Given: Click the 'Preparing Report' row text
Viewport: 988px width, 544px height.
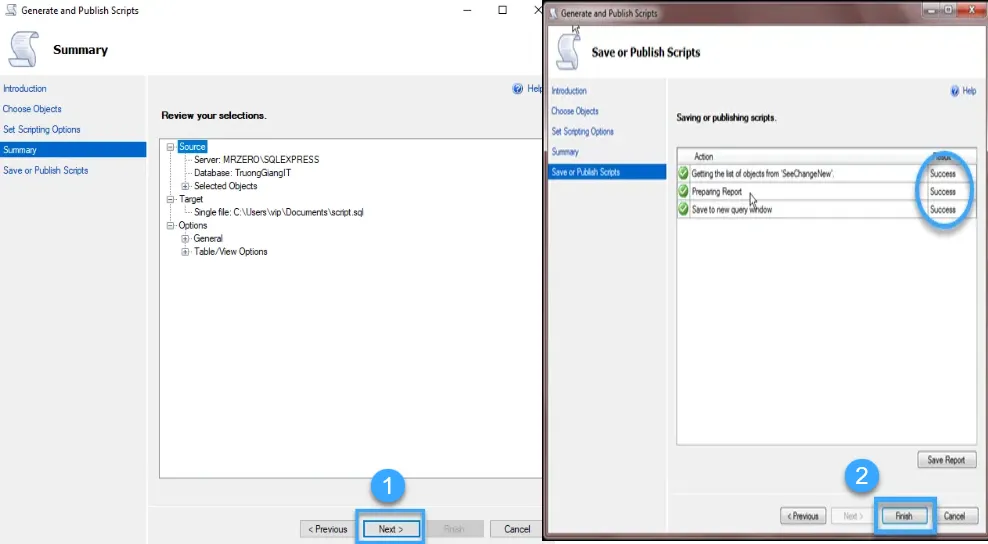Looking at the screenshot, I should [716, 191].
